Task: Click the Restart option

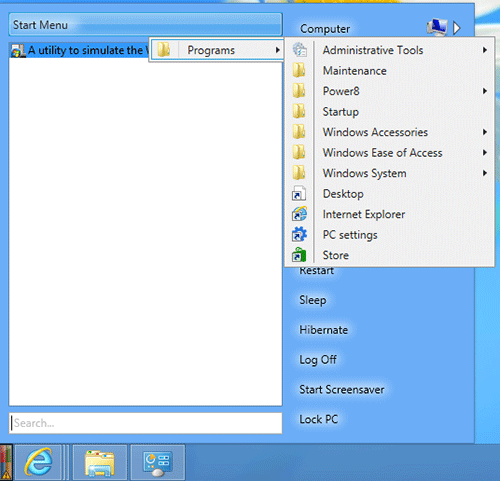Action: coord(316,271)
